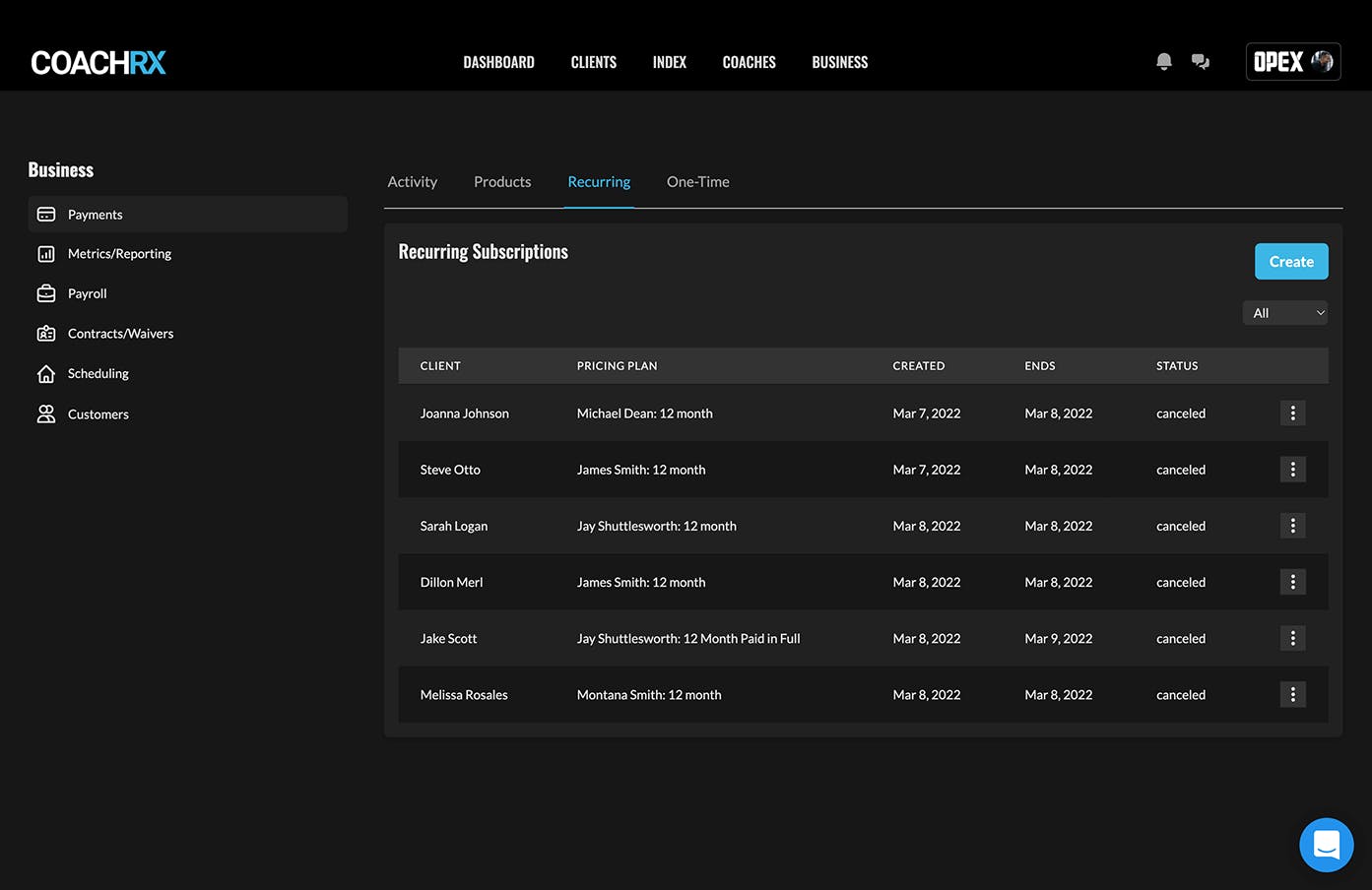Image resolution: width=1372 pixels, height=890 pixels.
Task: Click the Customers people icon
Action: [x=46, y=414]
